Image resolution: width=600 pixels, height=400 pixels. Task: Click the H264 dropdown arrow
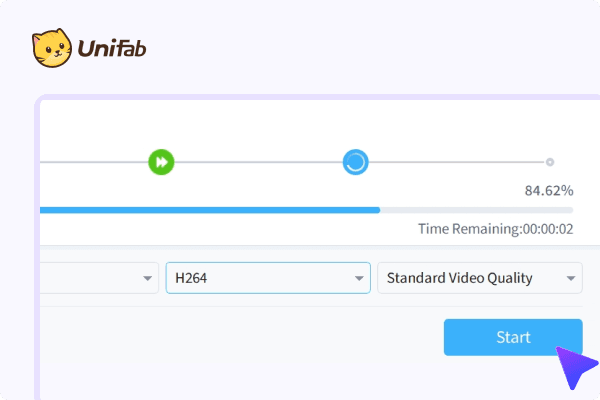click(359, 278)
